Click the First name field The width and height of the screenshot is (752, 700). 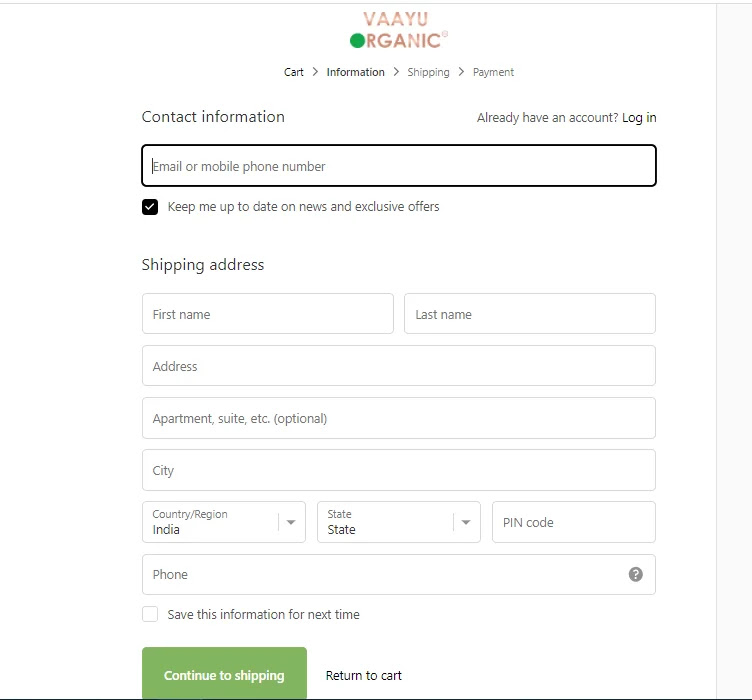pos(268,314)
